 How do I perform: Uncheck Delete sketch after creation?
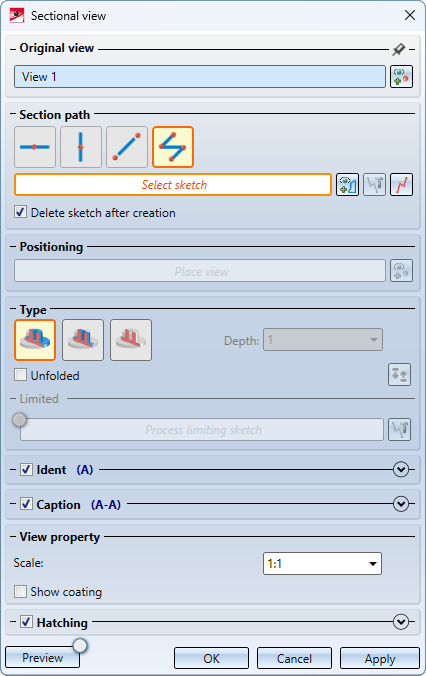coord(20,212)
